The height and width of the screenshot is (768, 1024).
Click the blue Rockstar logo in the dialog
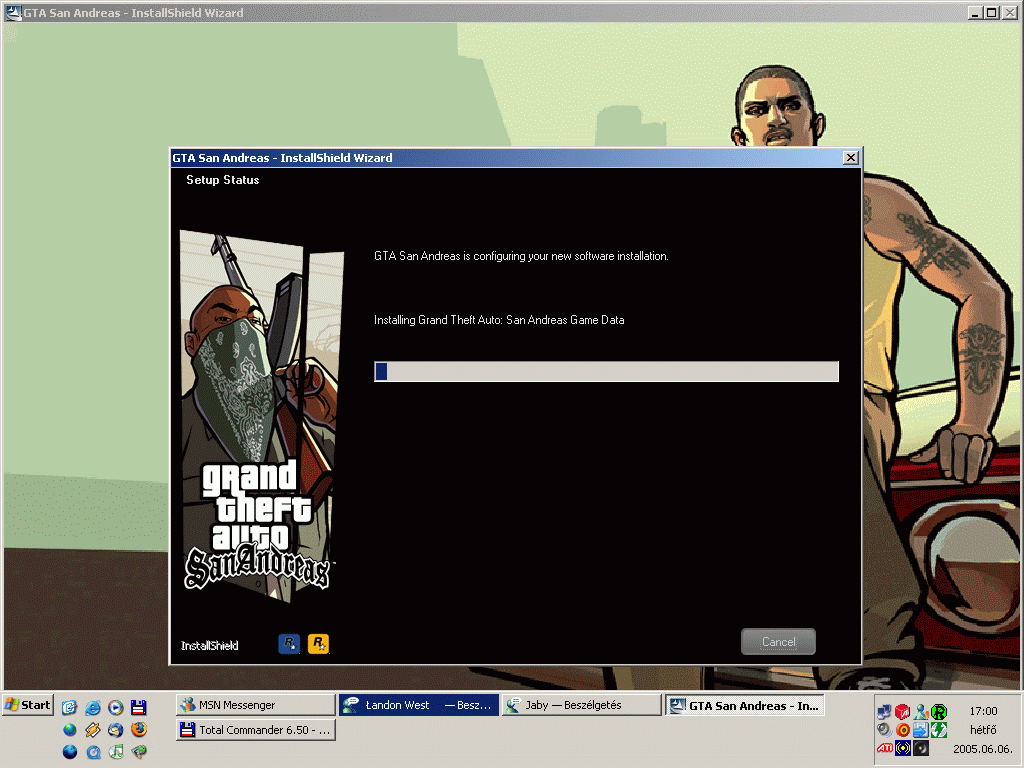[289, 643]
